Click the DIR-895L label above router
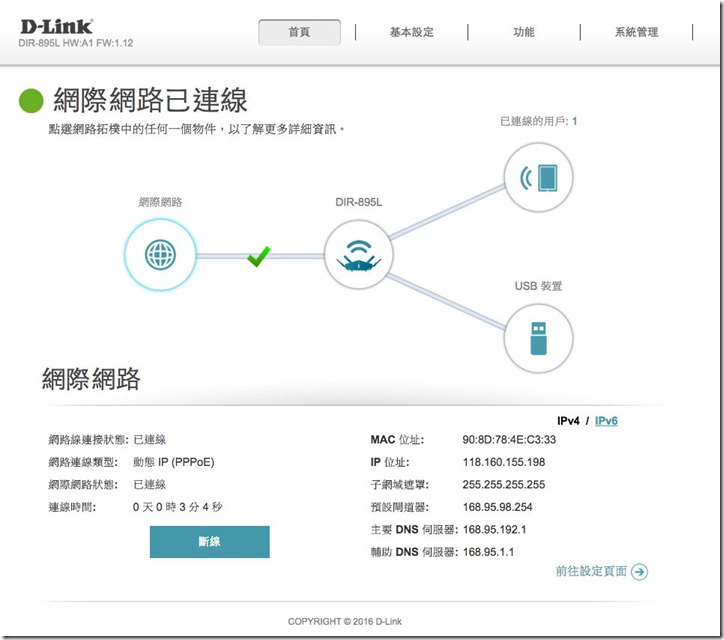Screen dimensions: 724x640 [359, 202]
